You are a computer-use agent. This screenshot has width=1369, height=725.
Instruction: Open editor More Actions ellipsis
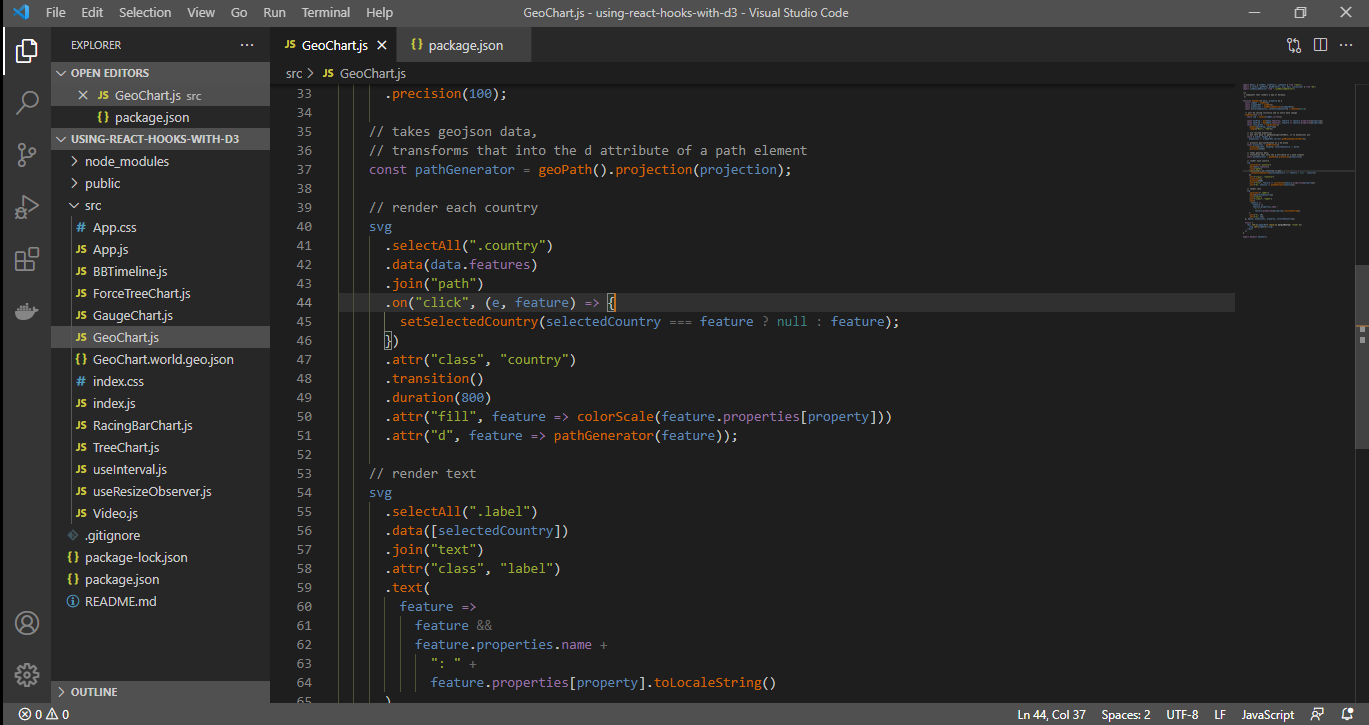click(x=1346, y=45)
